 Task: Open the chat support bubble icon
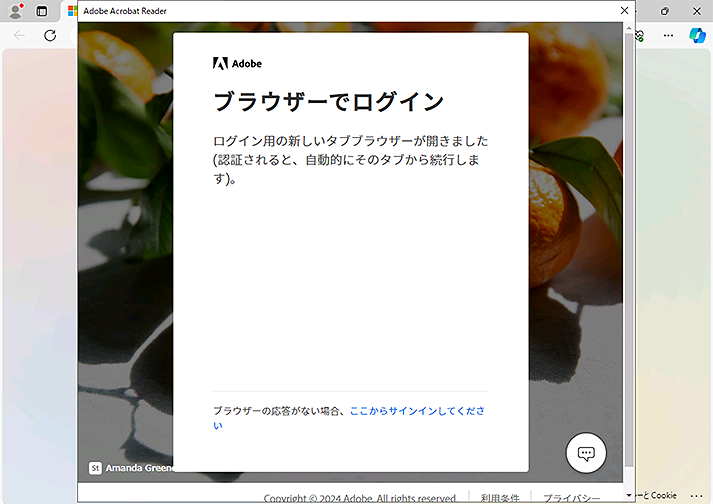tap(586, 453)
